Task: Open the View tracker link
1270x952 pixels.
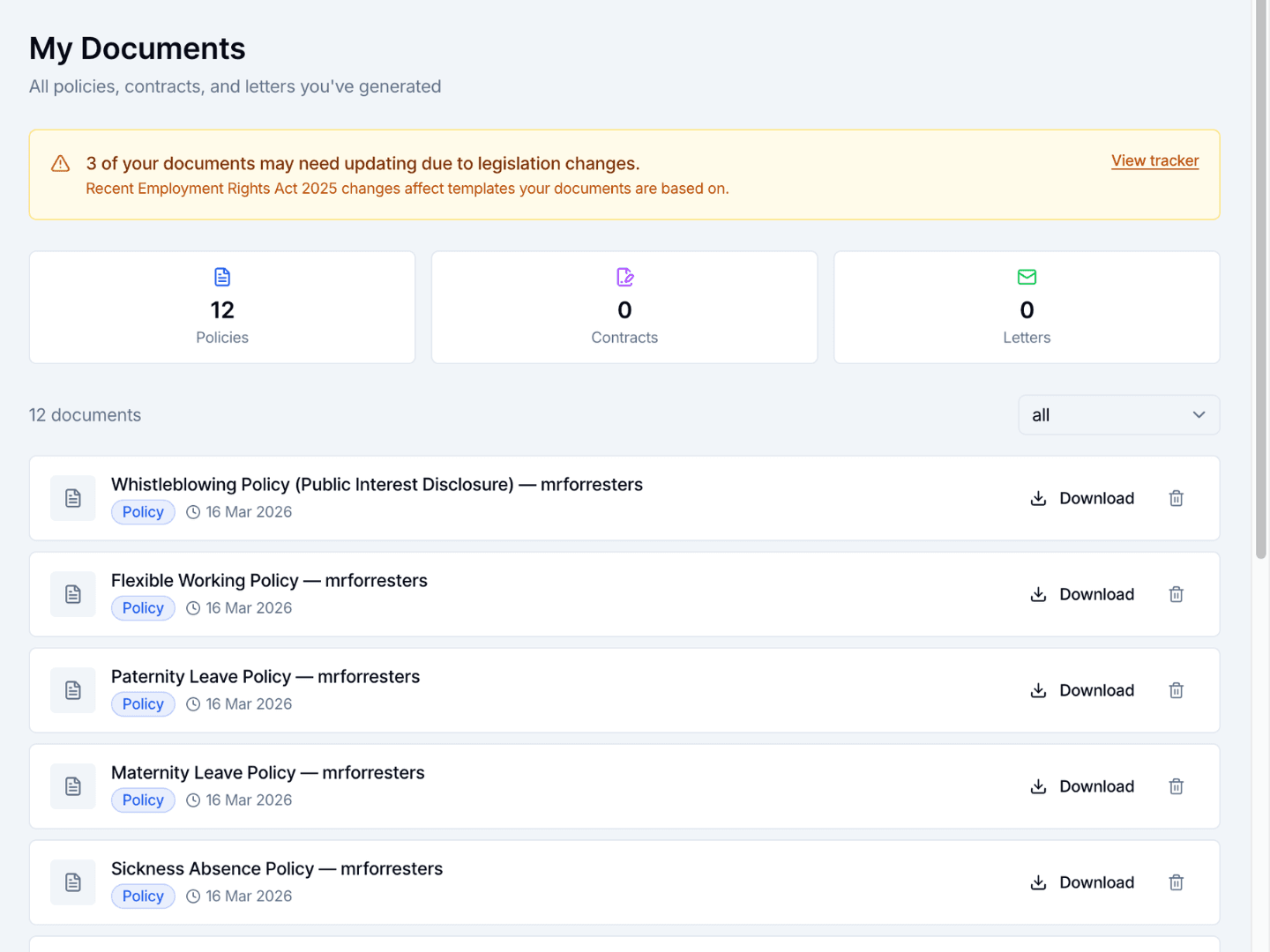Action: coord(1154,160)
